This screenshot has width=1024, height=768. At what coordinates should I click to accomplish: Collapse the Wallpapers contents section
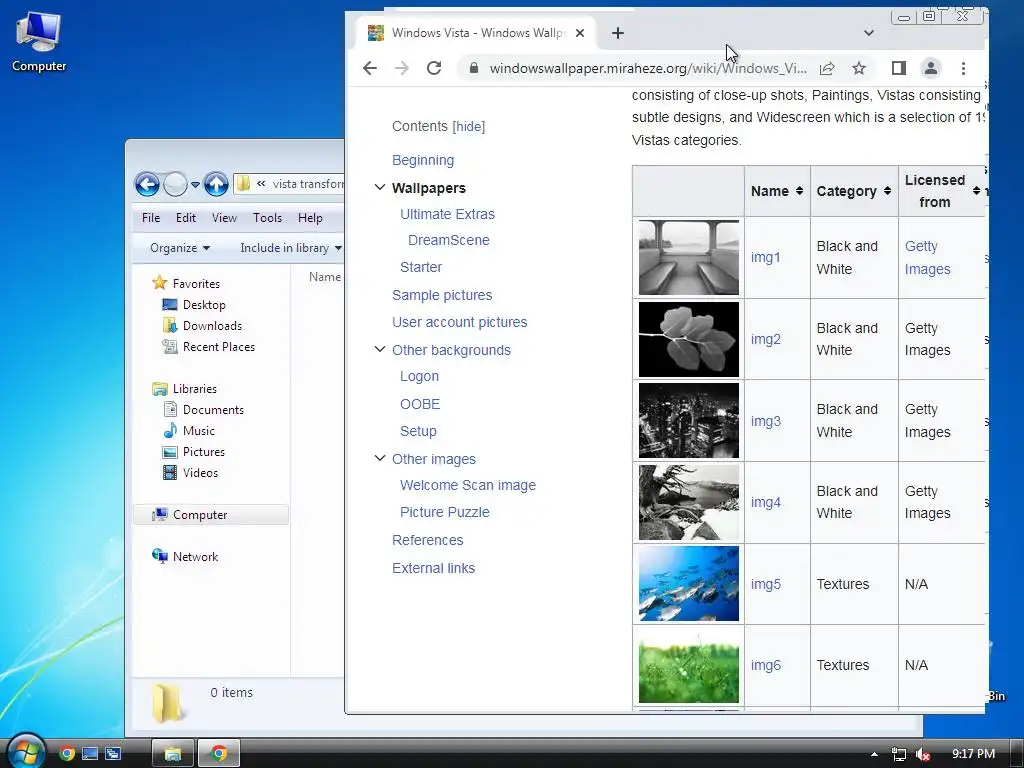[379, 187]
